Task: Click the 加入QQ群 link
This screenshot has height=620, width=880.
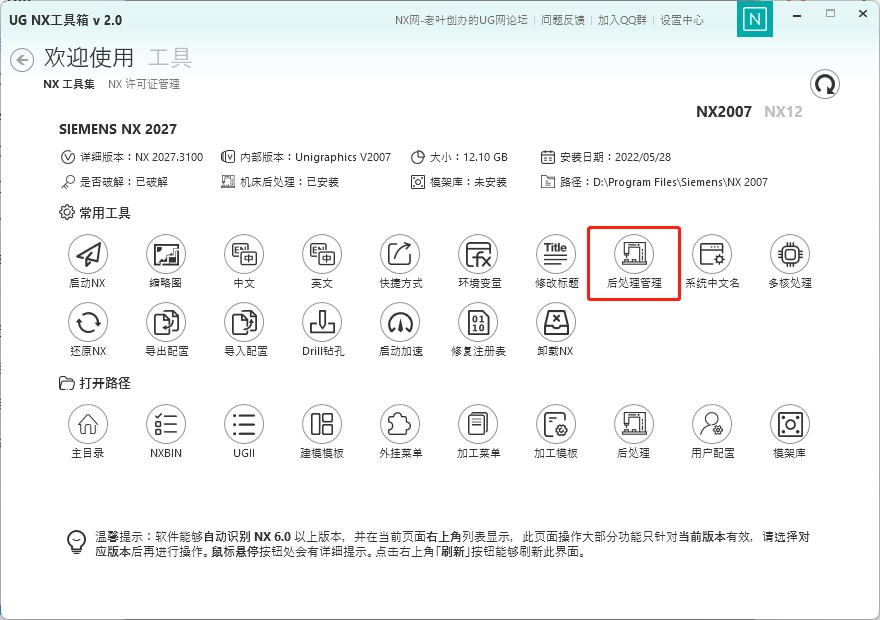Action: pos(622,20)
